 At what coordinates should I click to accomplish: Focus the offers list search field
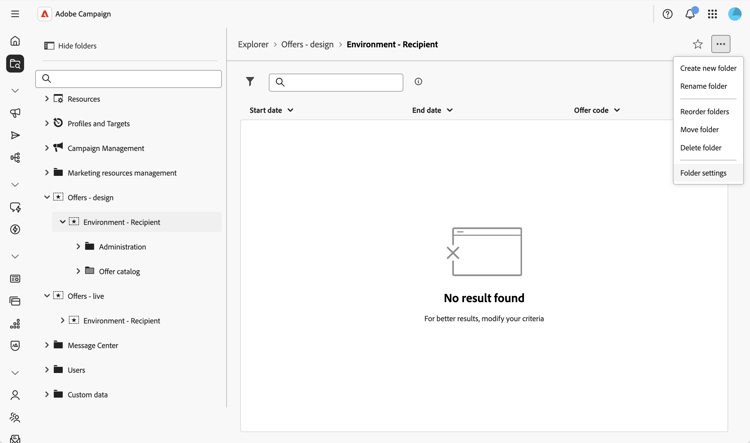336,82
